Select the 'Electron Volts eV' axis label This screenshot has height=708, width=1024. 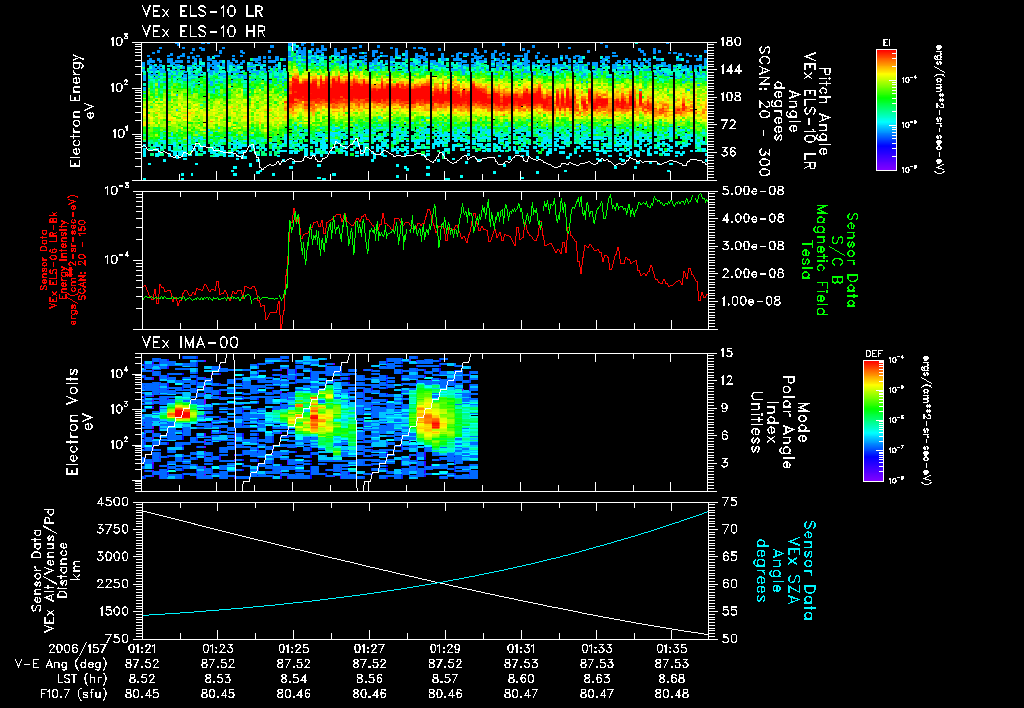point(79,422)
